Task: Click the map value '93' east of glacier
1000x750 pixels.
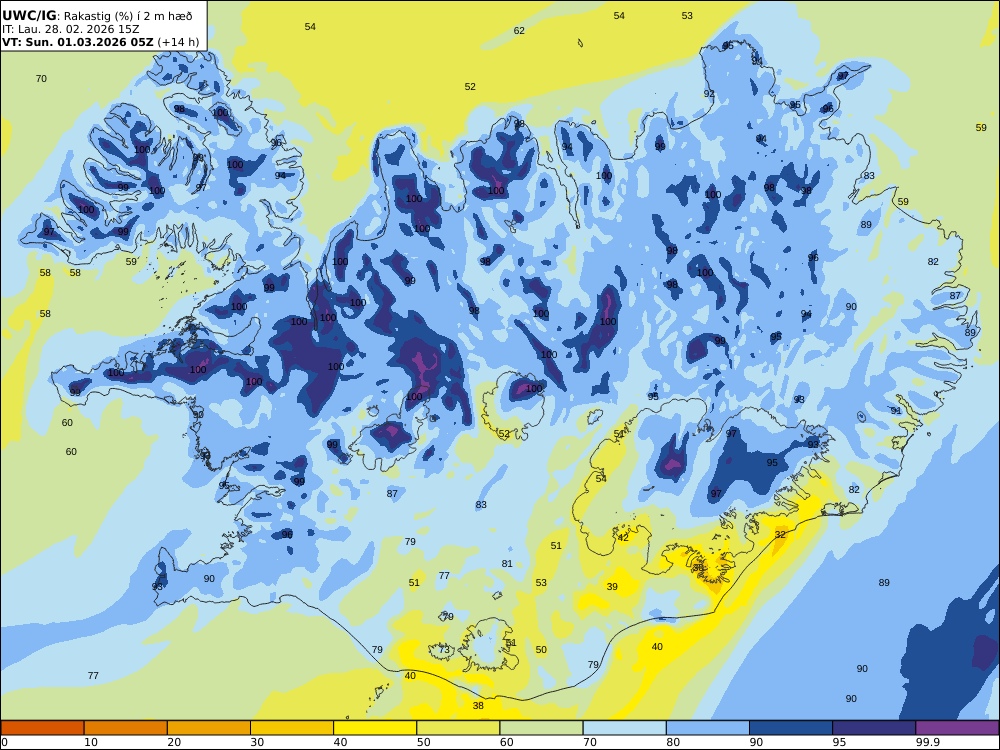Action: pos(813,445)
